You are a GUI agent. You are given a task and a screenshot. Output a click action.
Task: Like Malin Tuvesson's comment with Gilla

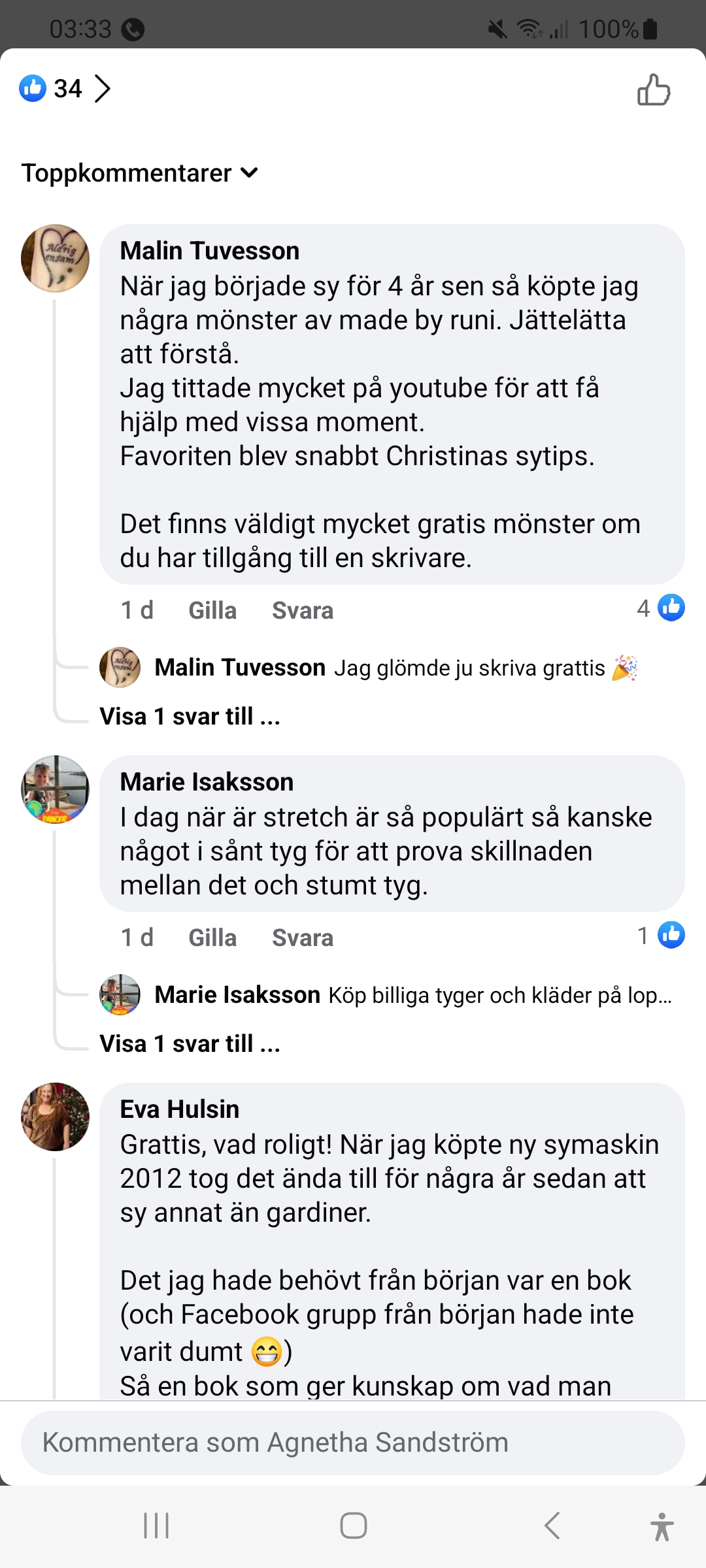(212, 611)
